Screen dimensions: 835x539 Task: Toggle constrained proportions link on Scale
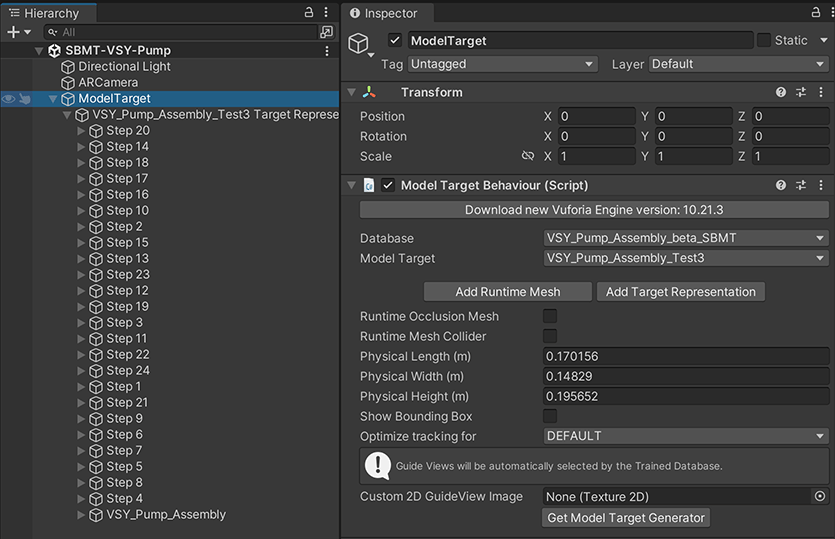[x=527, y=156]
